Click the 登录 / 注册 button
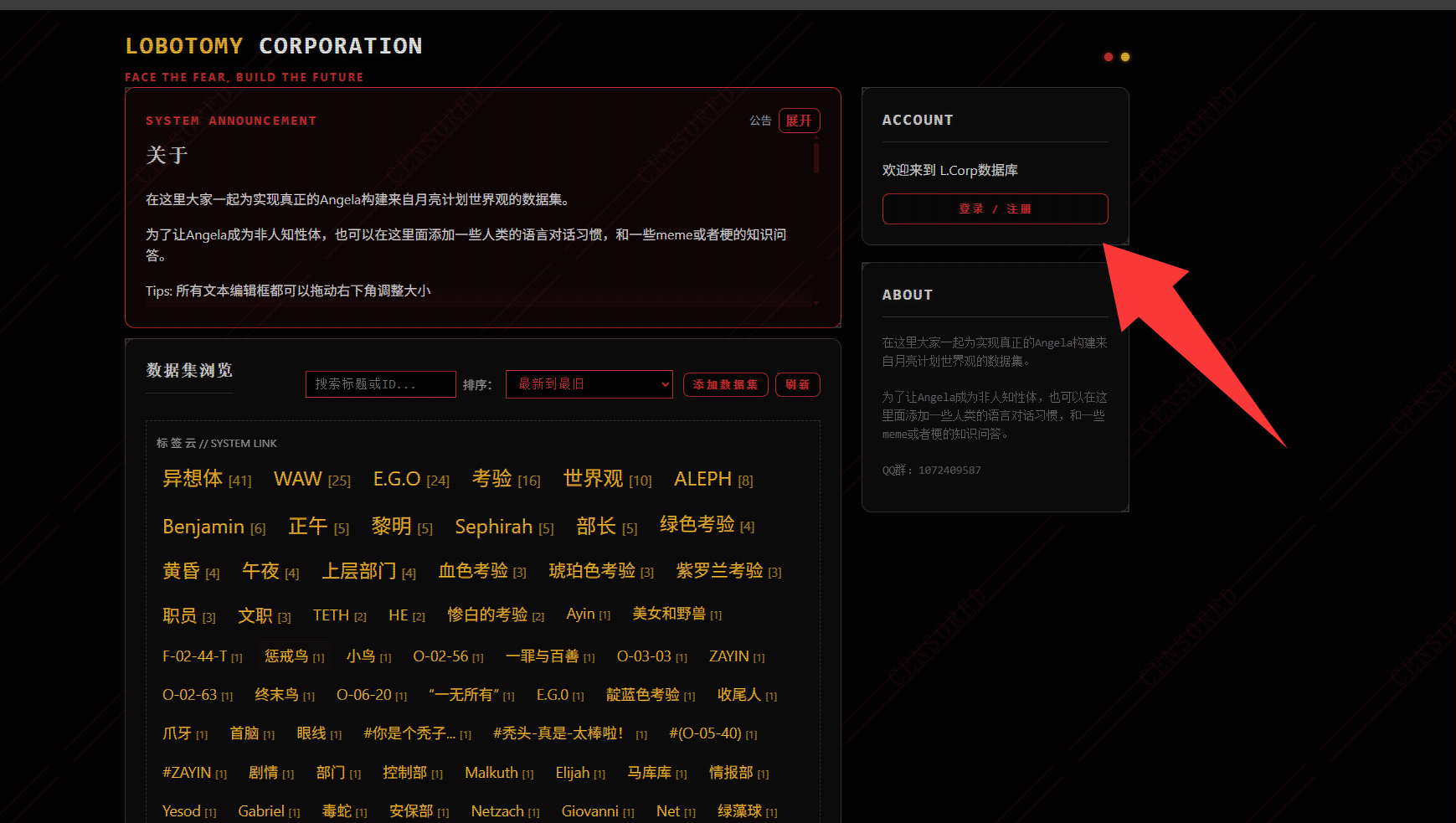 click(x=995, y=209)
